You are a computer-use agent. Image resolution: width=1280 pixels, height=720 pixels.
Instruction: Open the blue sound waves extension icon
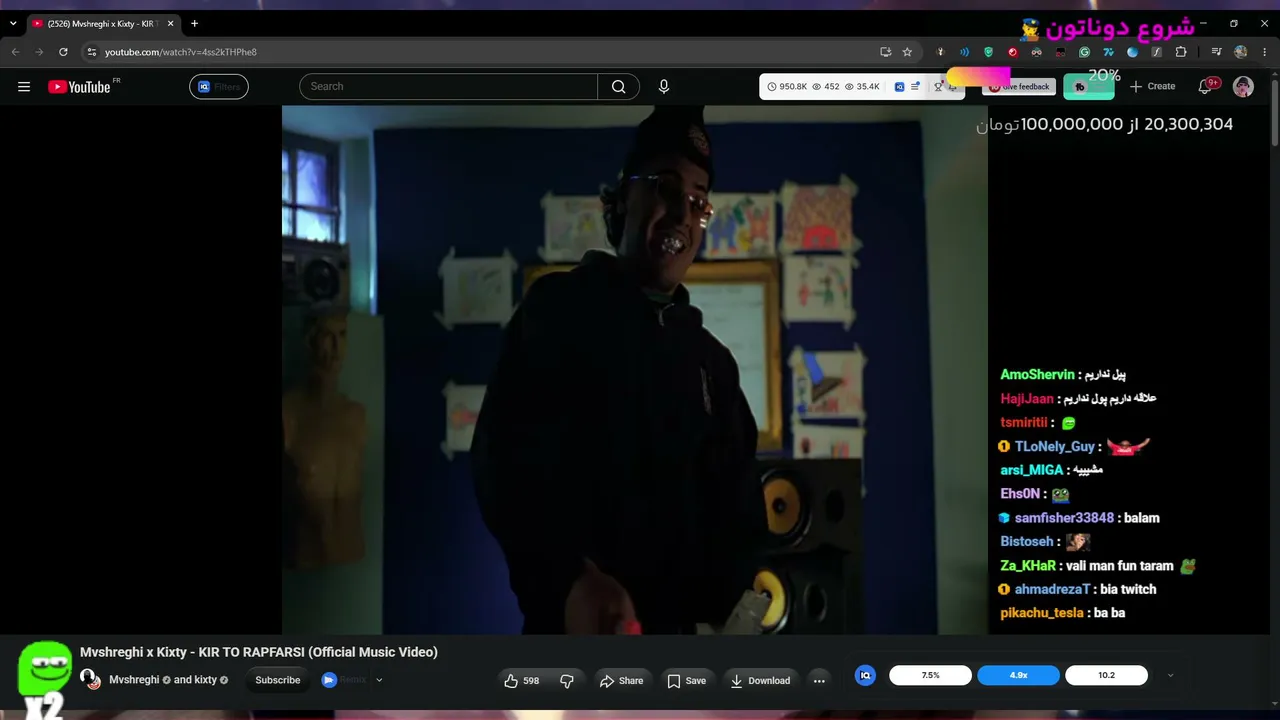pos(965,52)
